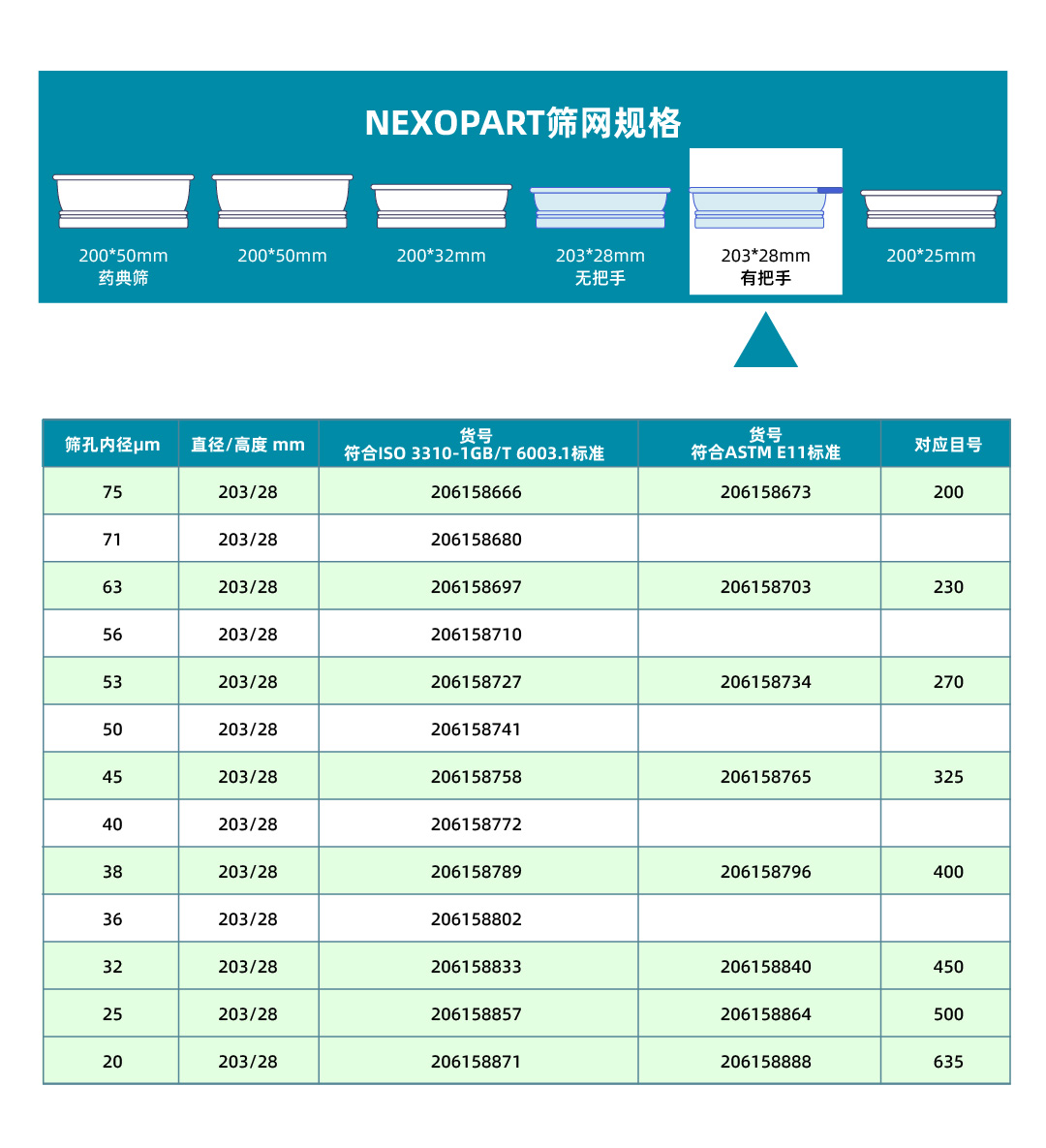The image size is (1046, 1148).
Task: Click ASTM item number 206158765
Action: pos(766,777)
